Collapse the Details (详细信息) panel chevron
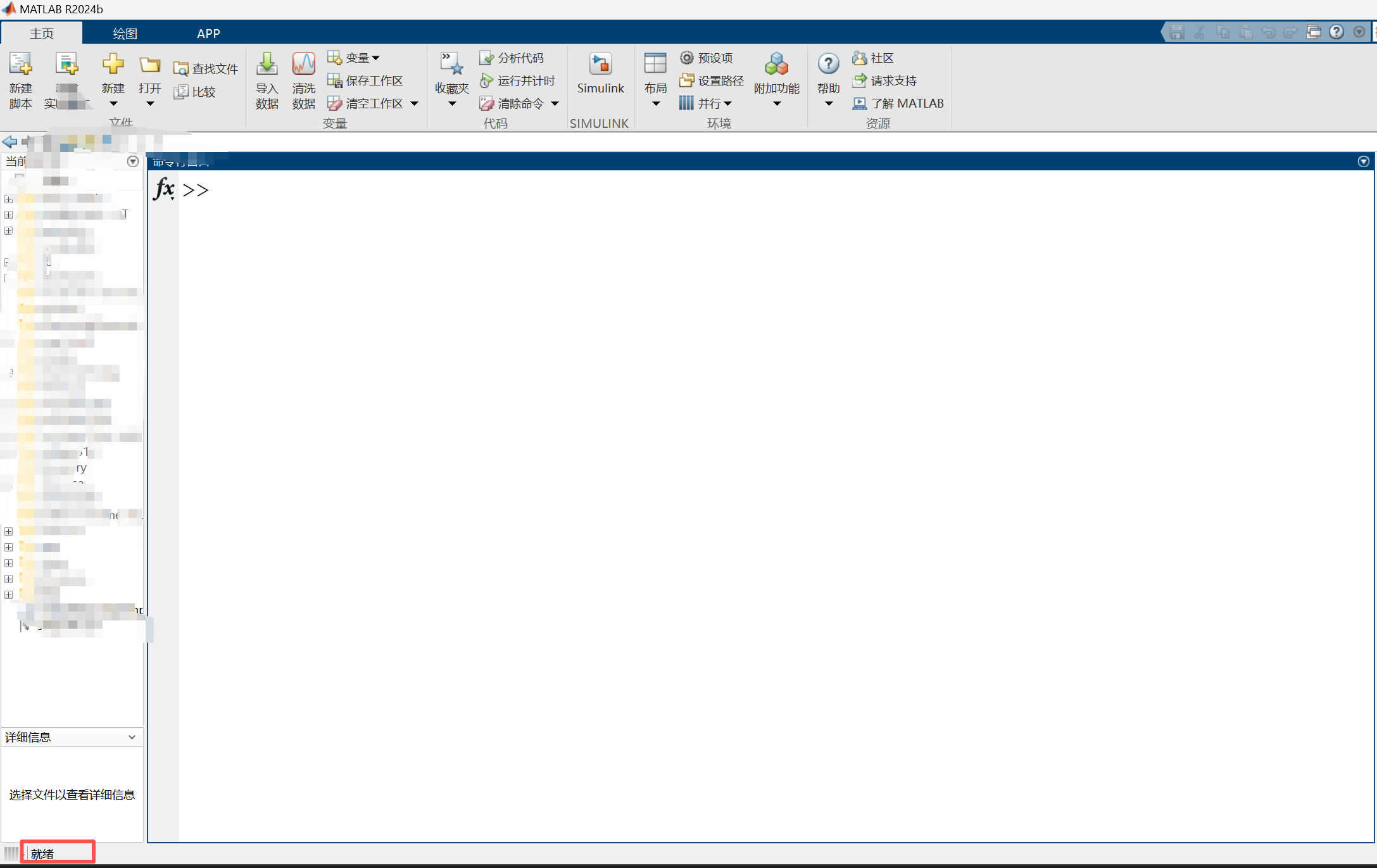Image resolution: width=1377 pixels, height=868 pixels. (132, 737)
